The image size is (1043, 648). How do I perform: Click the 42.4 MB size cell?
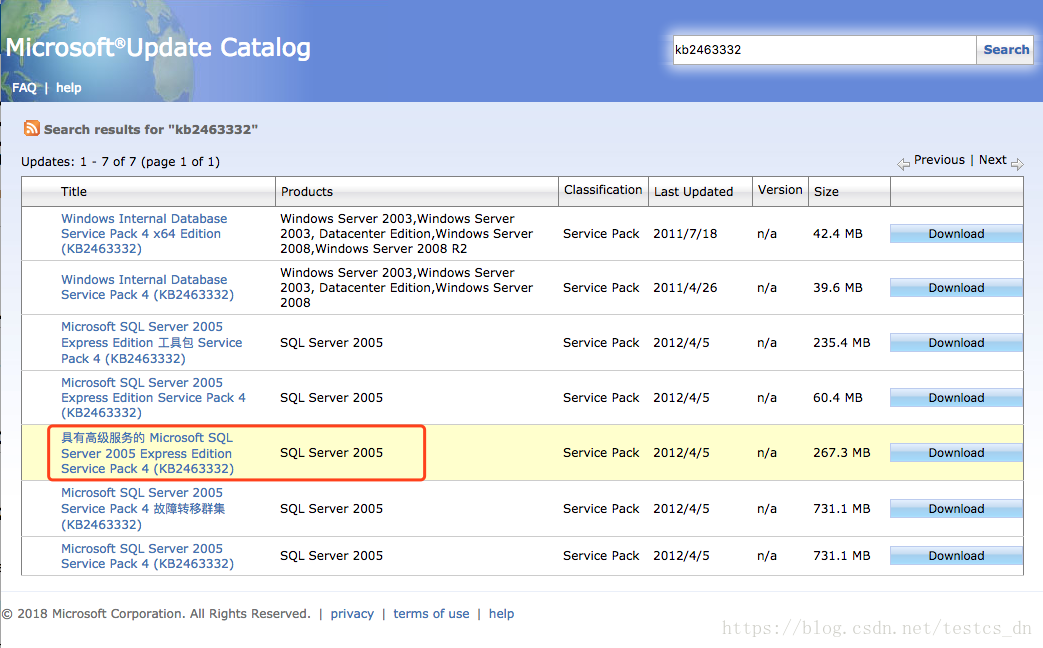pyautogui.click(x=837, y=234)
